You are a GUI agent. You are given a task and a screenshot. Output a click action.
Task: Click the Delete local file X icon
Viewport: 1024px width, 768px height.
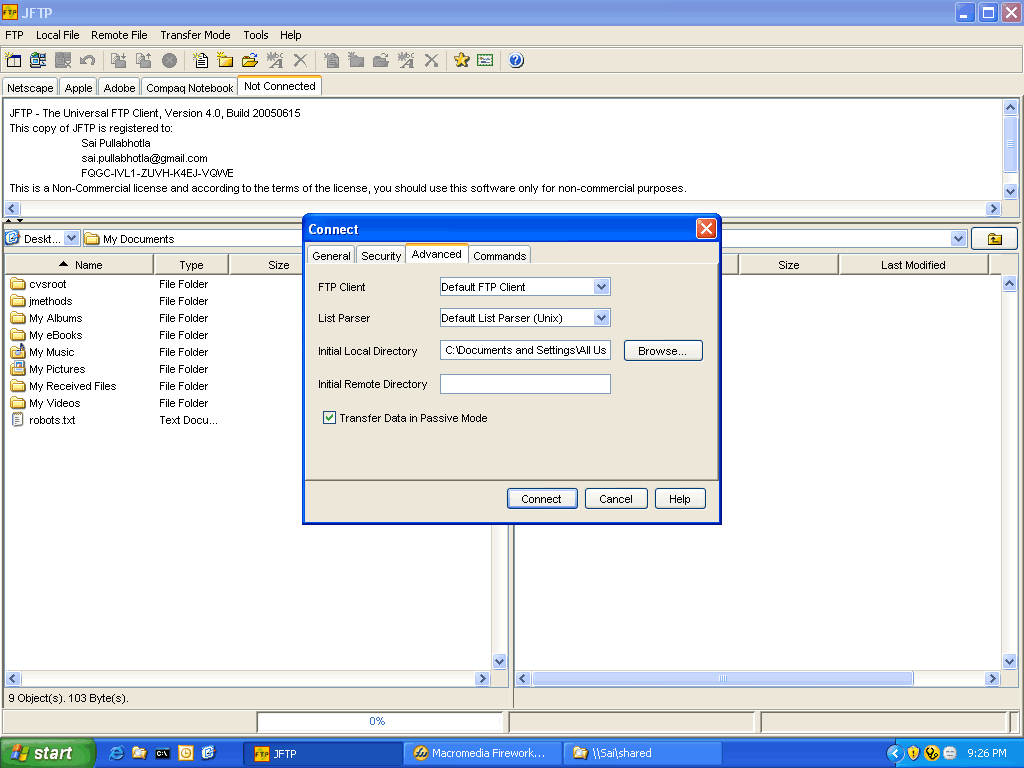point(300,61)
